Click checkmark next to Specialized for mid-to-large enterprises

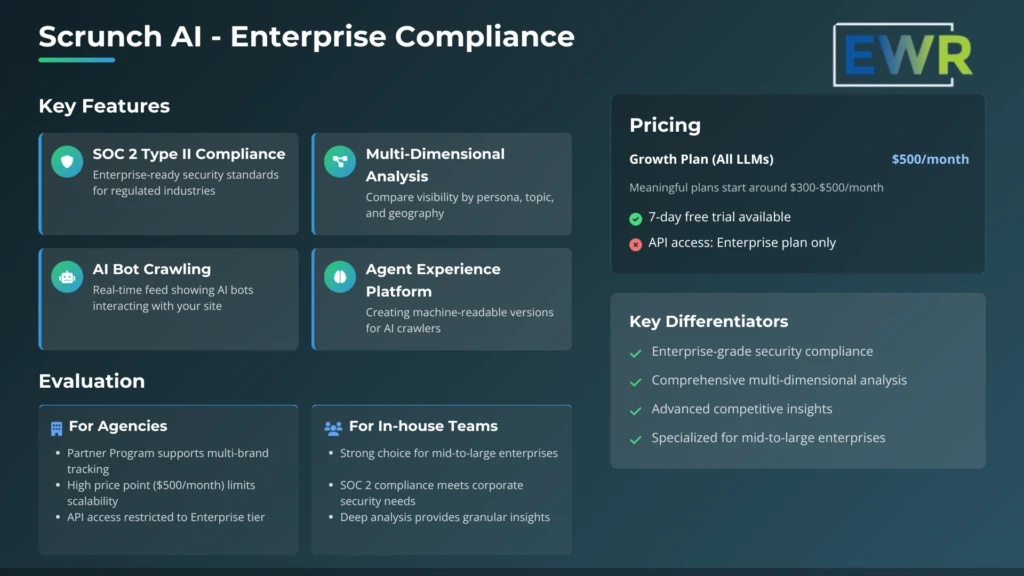636,439
